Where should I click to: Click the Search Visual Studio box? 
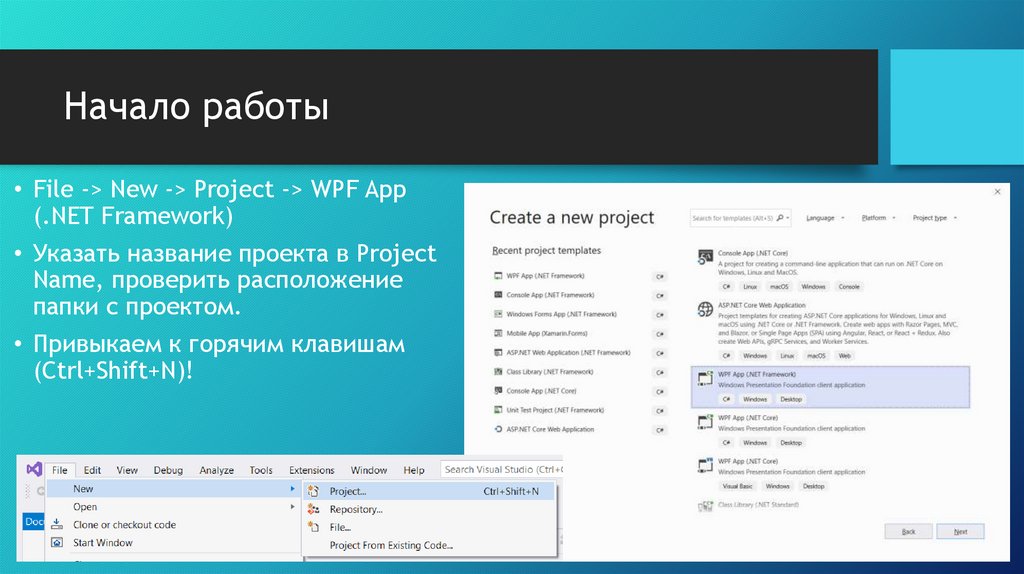tap(502, 470)
